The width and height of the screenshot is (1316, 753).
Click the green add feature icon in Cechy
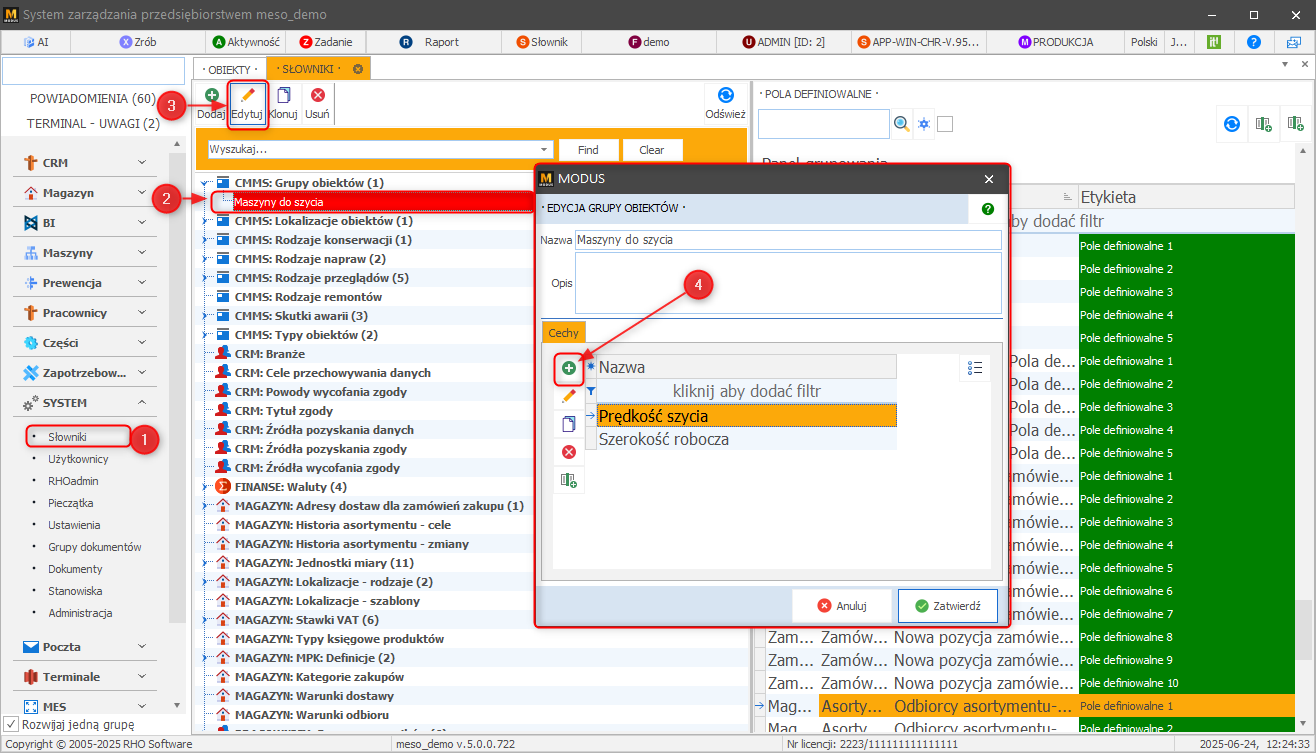point(569,369)
